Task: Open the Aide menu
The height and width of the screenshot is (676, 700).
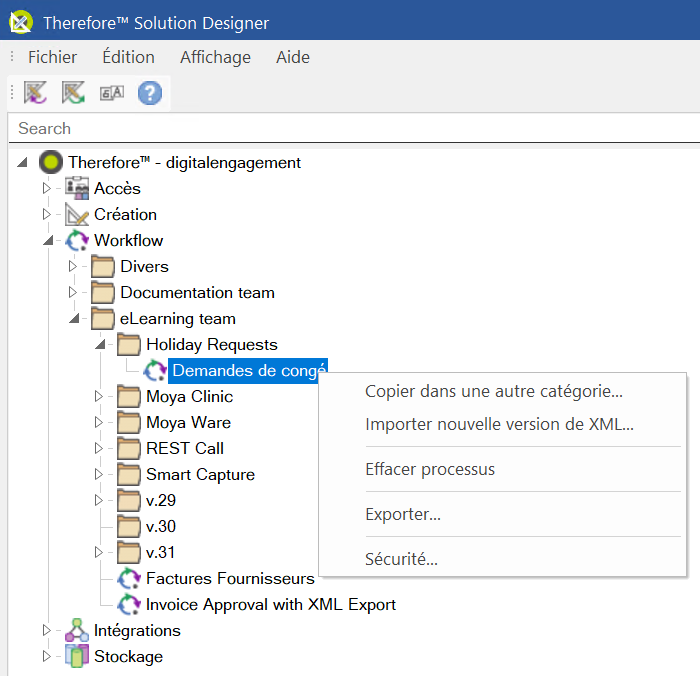Action: pyautogui.click(x=293, y=57)
